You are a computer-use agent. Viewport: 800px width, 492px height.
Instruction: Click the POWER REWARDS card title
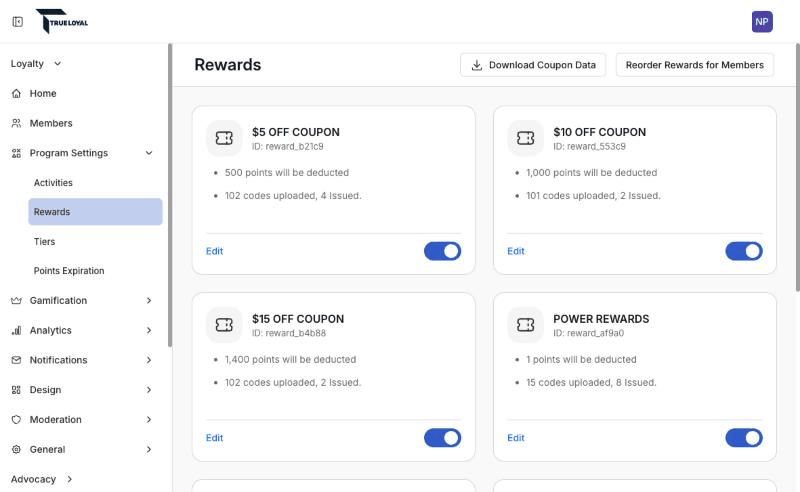[601, 319]
